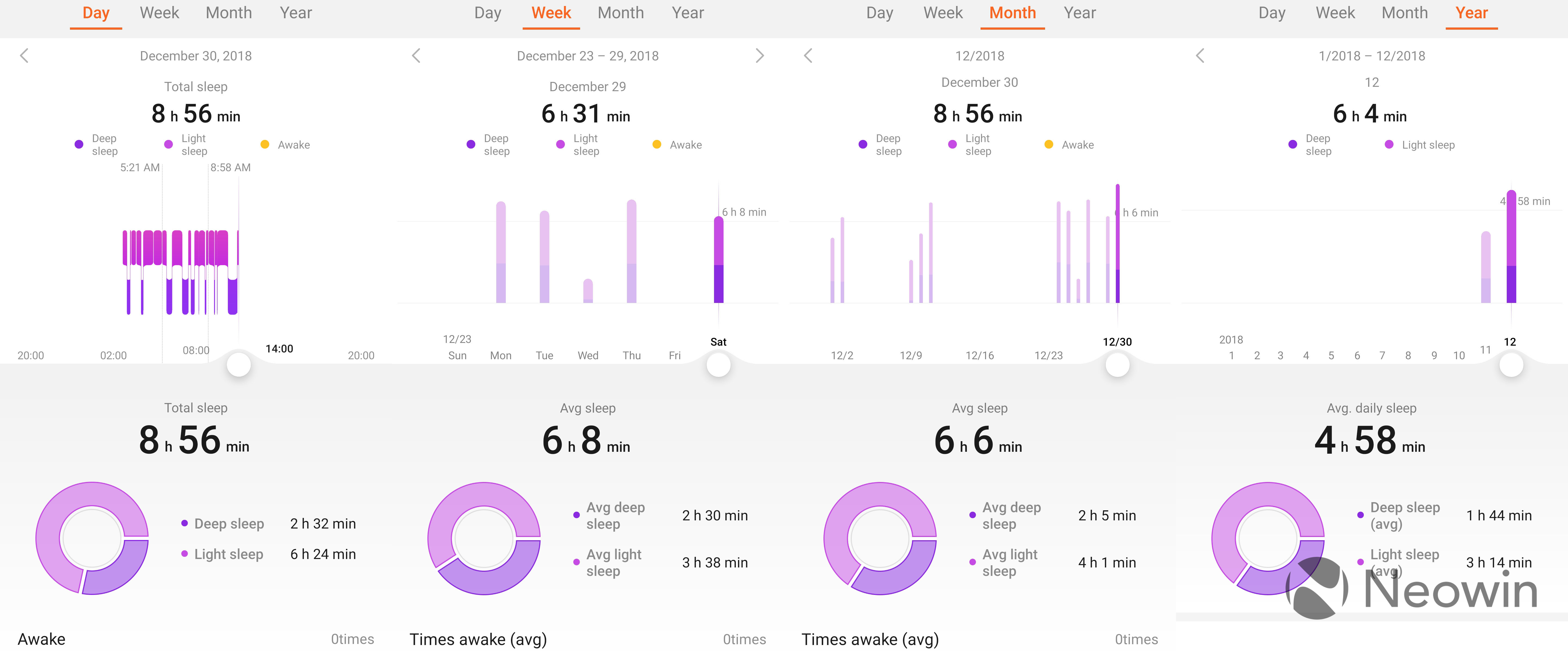Grab the month slider knob under 12/30

tap(1117, 365)
